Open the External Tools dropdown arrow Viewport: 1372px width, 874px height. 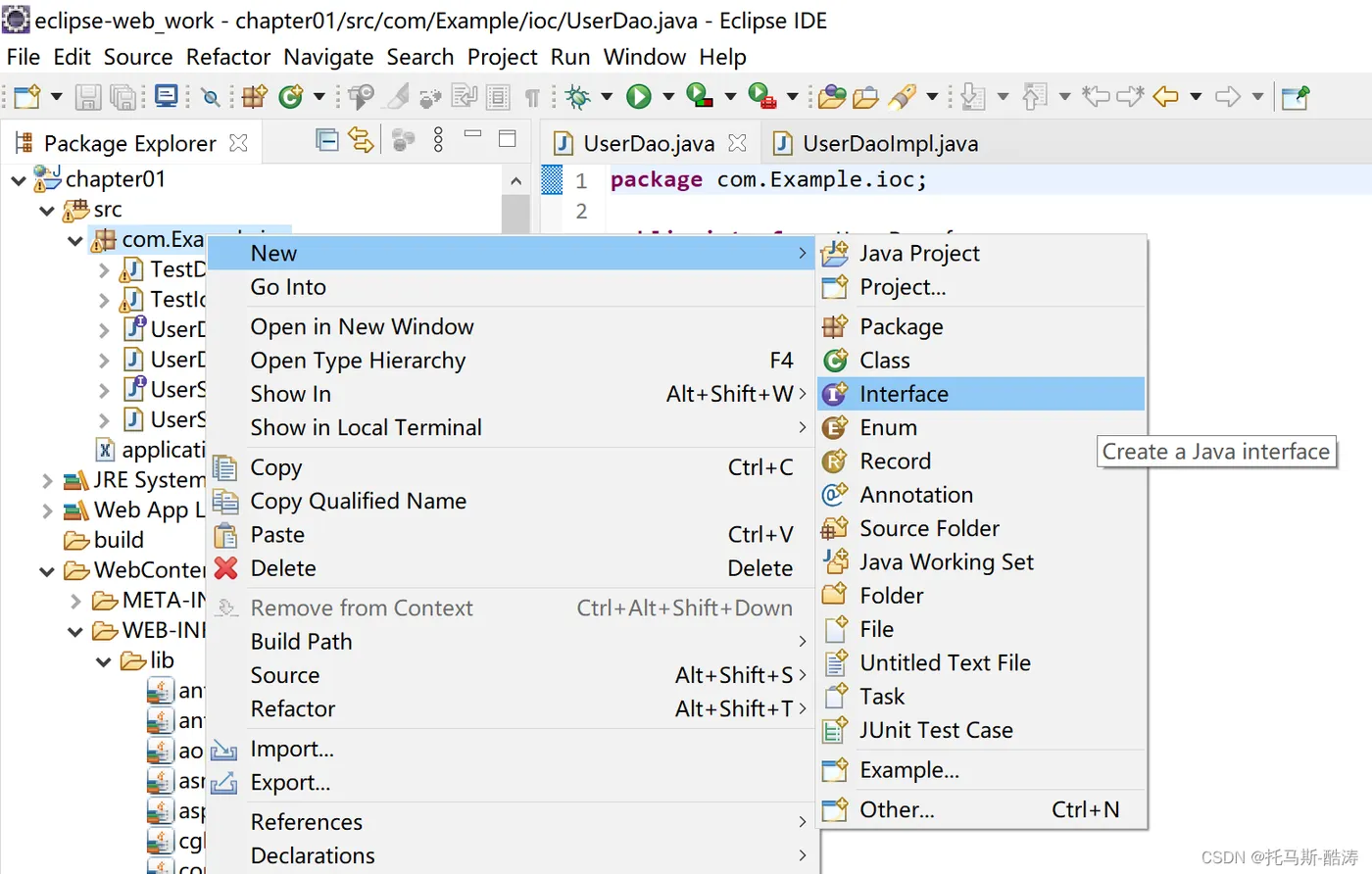tap(792, 96)
